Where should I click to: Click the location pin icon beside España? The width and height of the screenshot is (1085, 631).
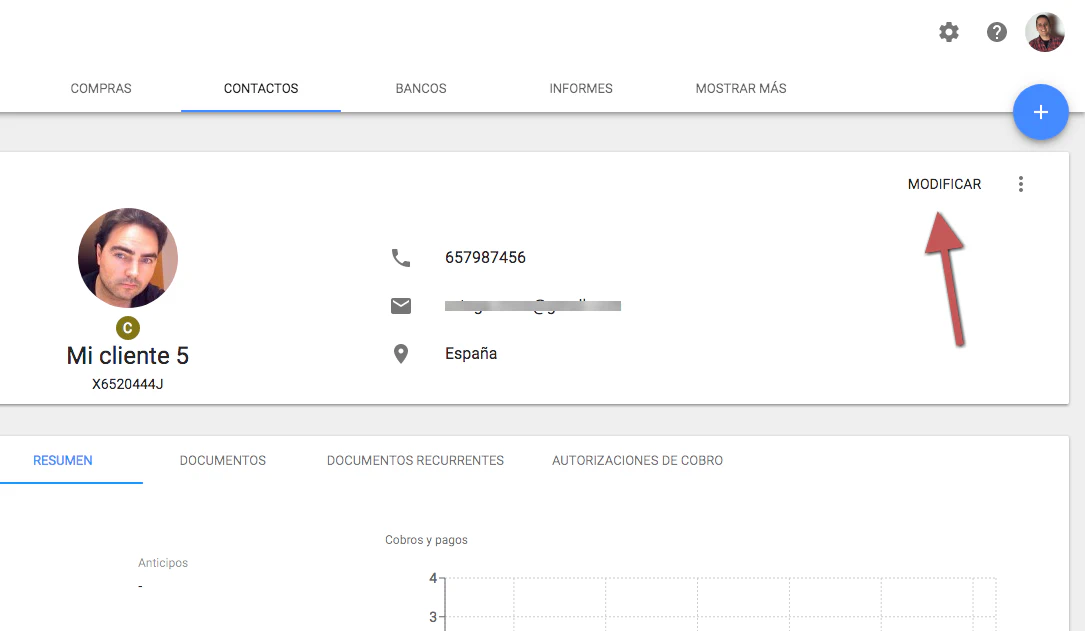[x=401, y=352]
